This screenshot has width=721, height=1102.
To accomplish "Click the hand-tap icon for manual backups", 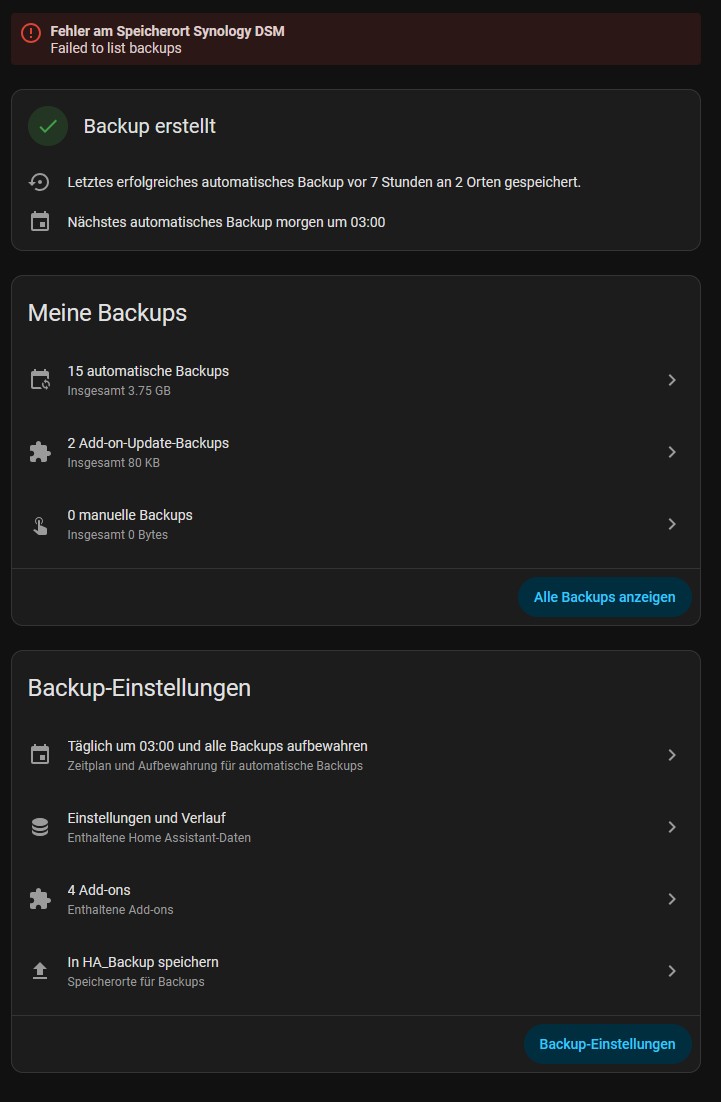I will (x=40, y=524).
